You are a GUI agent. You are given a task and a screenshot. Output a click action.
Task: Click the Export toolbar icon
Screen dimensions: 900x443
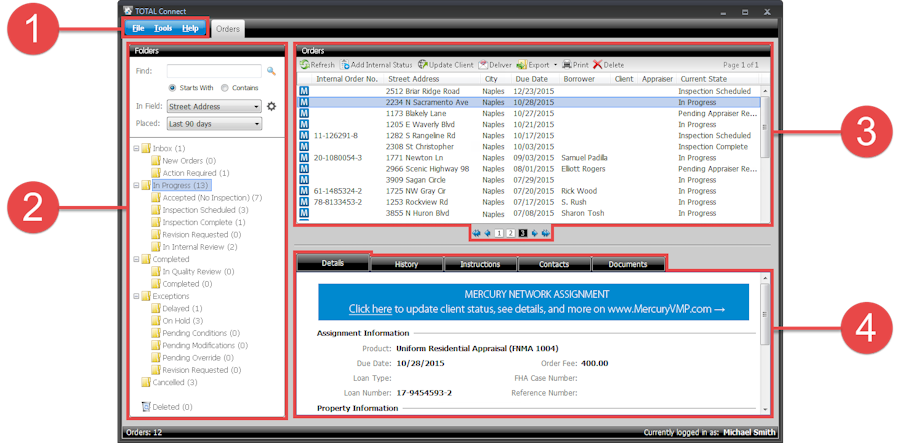pos(522,65)
